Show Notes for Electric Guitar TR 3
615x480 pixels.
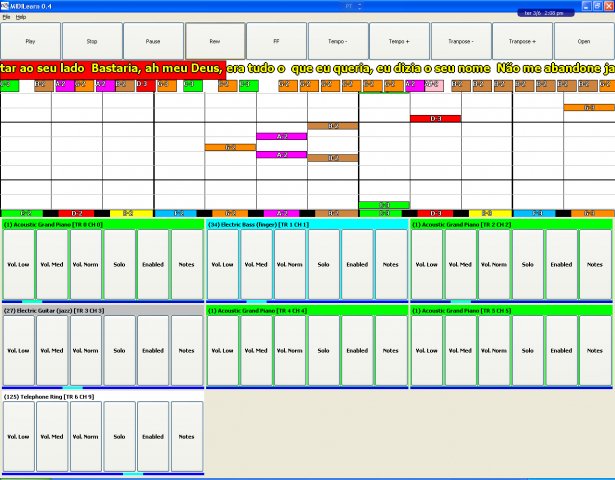pyautogui.click(x=187, y=351)
